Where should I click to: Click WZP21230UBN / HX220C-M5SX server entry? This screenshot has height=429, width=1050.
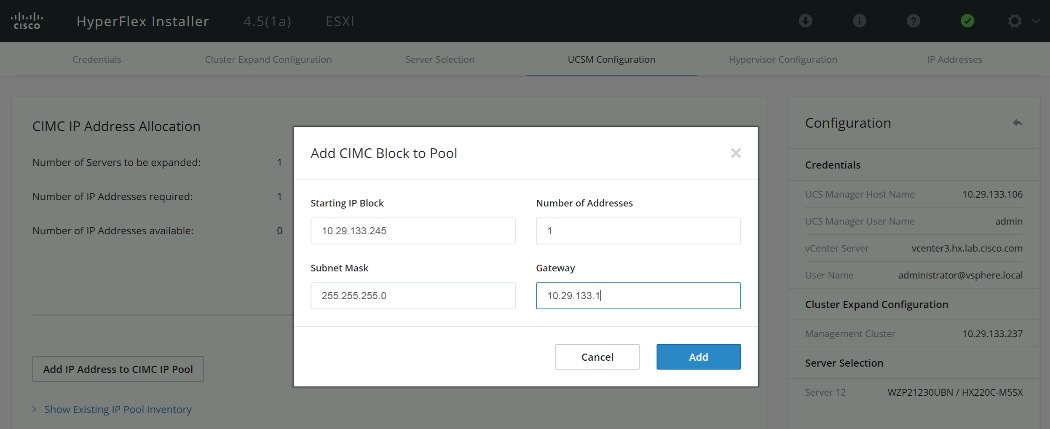[954, 392]
